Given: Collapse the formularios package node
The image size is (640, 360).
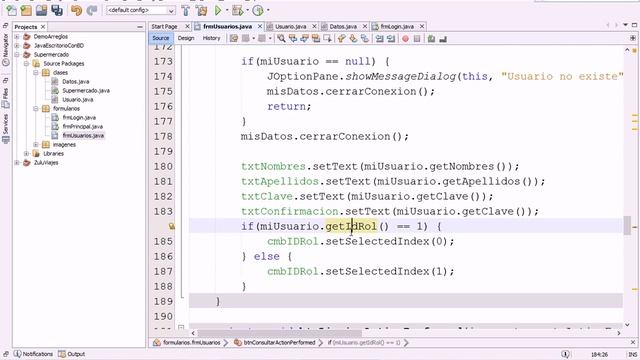Looking at the screenshot, I should tap(36, 108).
